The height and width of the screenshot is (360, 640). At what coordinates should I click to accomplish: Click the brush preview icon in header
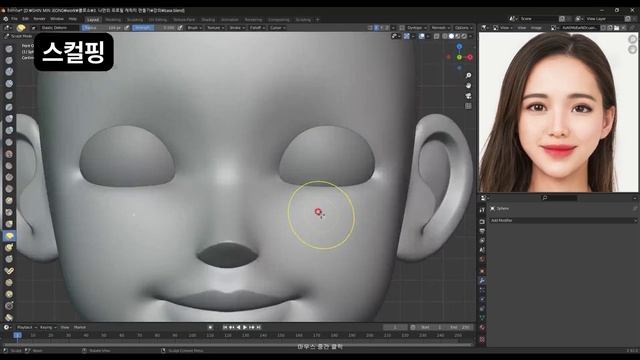pos(21,28)
